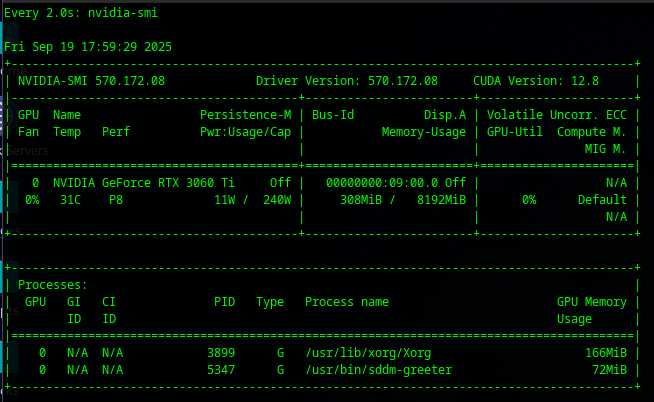Click the 'Perf' column header
The image size is (654, 402).
(116, 132)
